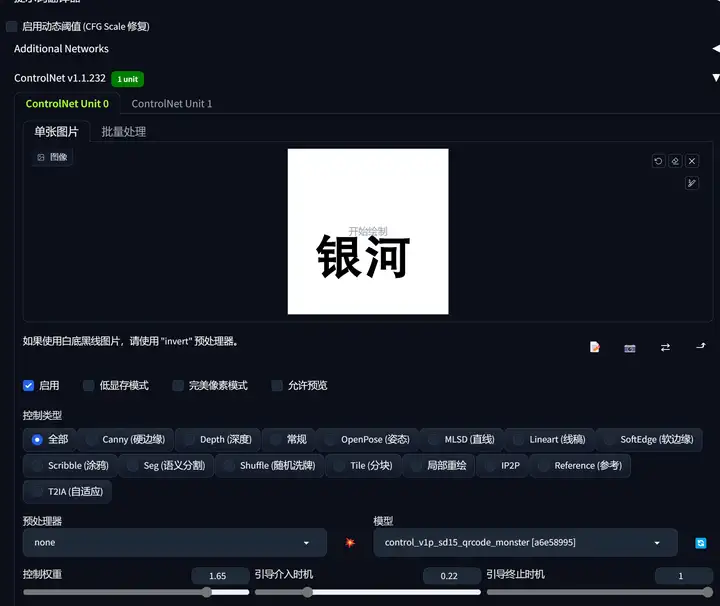Enable 完美像素模式 checkbox
Image resolution: width=720 pixels, height=606 pixels.
[178, 386]
